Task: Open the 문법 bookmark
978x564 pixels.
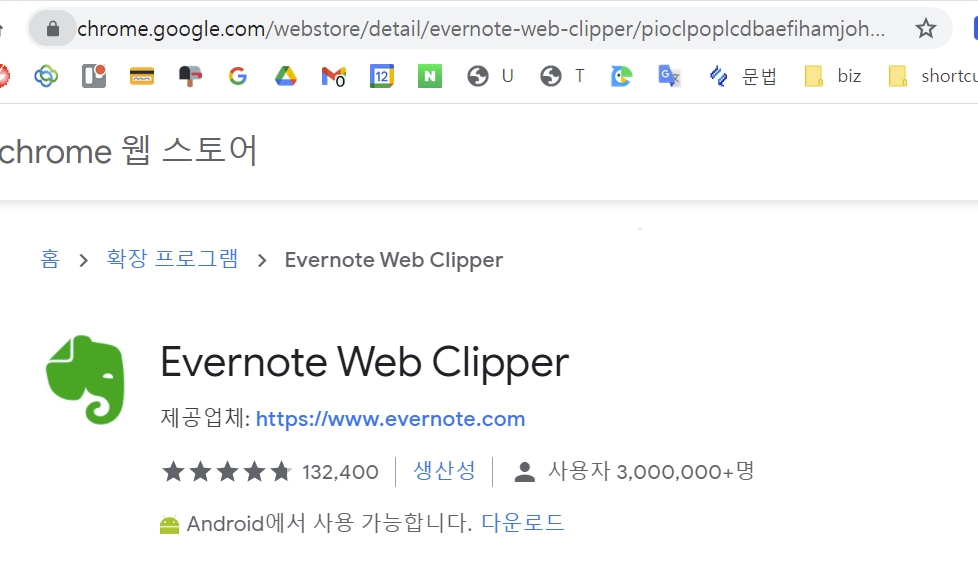Action: click(x=743, y=76)
